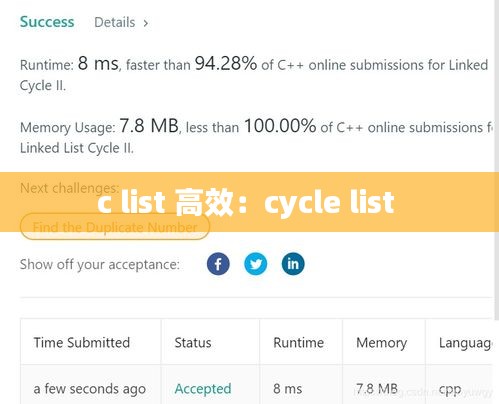Click the Time Submitted column header
This screenshot has width=499, height=404.
(82, 343)
